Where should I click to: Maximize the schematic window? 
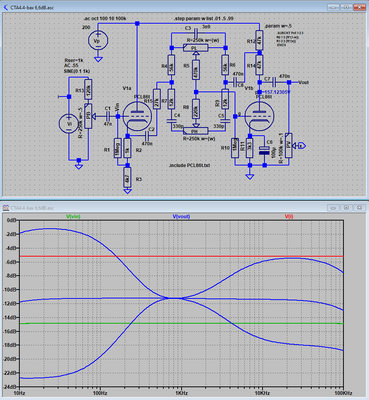pyautogui.click(x=346, y=7)
